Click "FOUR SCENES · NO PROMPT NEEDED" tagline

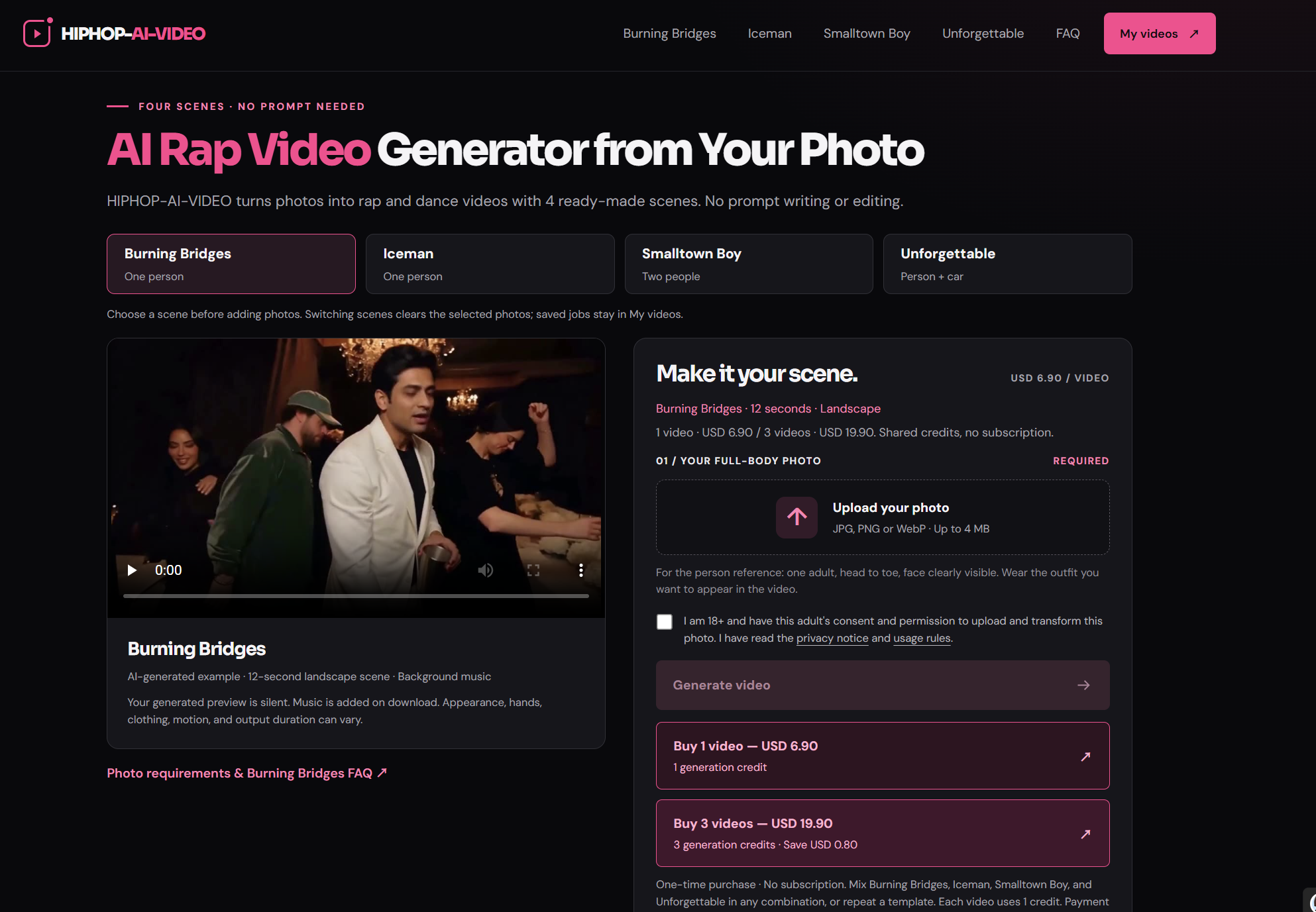(252, 106)
